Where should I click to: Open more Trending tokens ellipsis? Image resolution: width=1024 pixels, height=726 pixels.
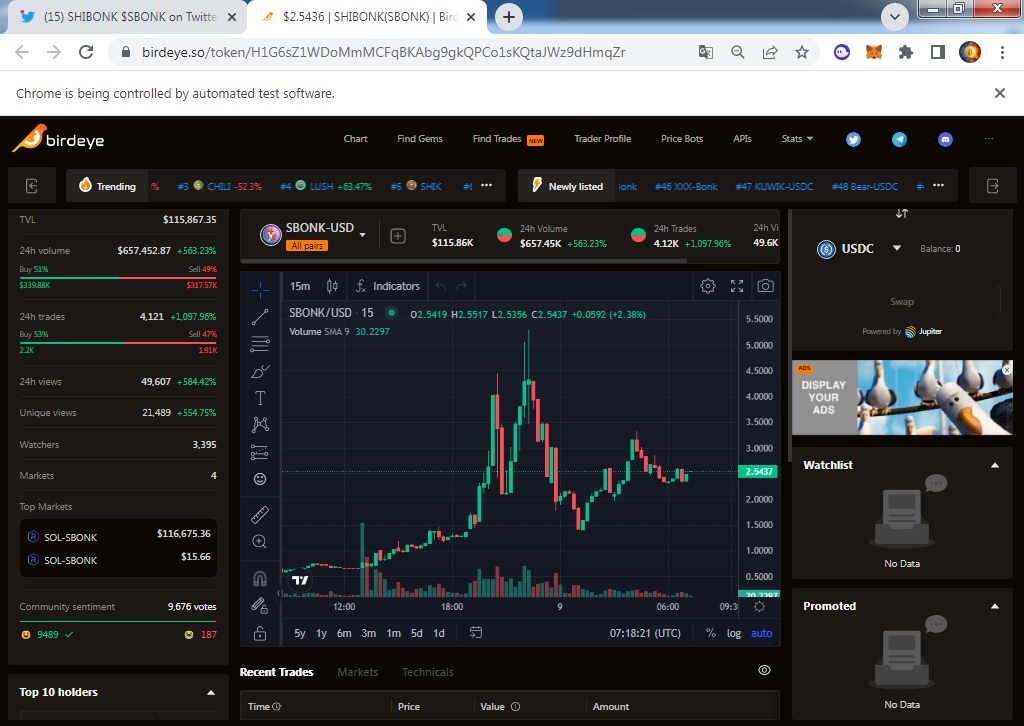(x=487, y=185)
